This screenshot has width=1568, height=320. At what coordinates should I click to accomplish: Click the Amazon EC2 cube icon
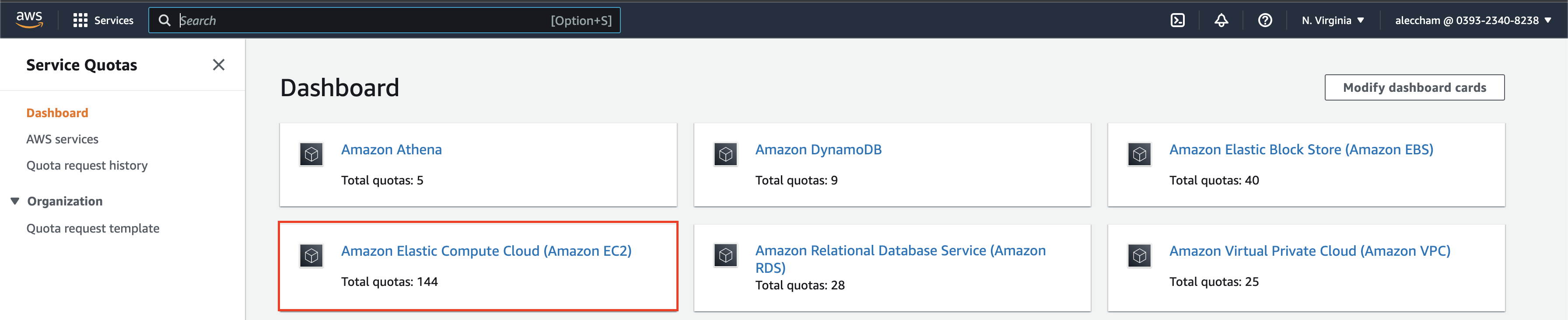pos(311,256)
